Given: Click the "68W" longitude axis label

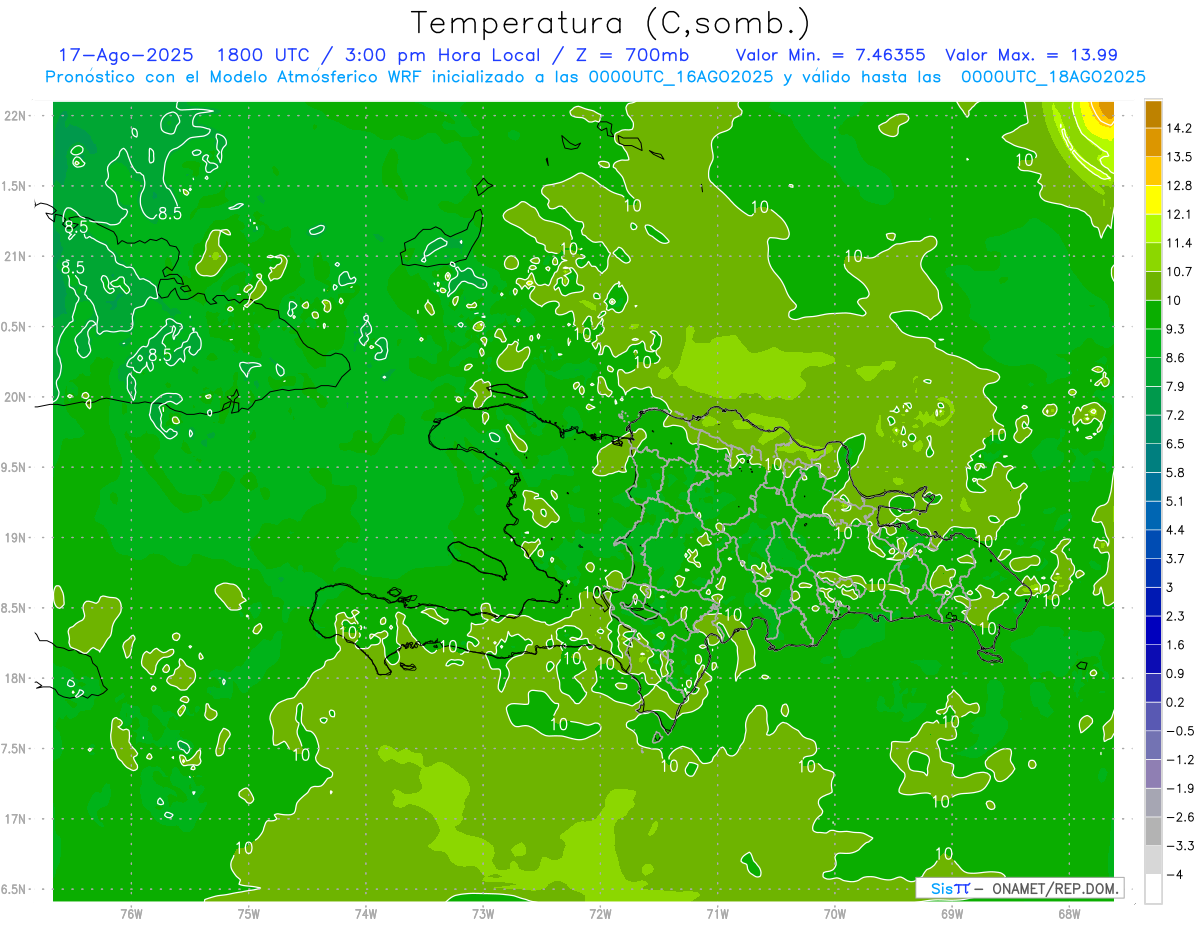Looking at the screenshot, I should [1069, 913].
